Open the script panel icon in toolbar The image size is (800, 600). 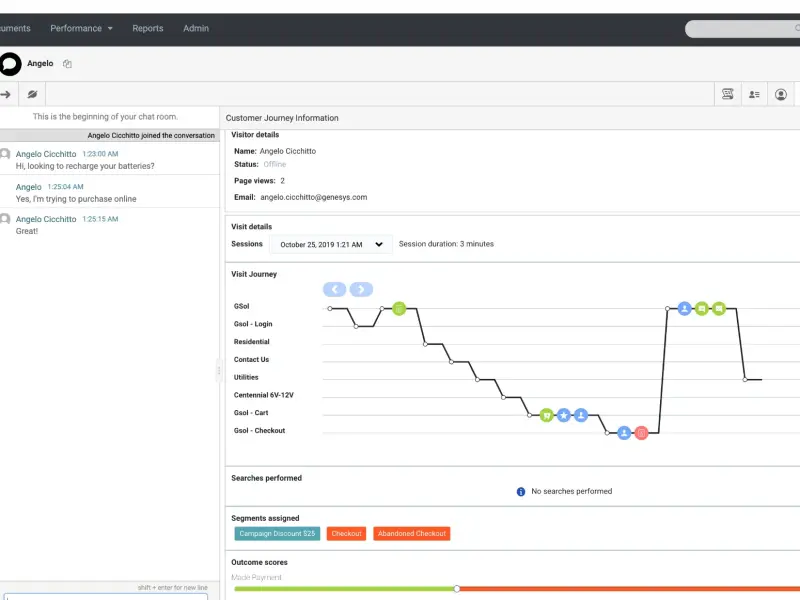point(728,94)
